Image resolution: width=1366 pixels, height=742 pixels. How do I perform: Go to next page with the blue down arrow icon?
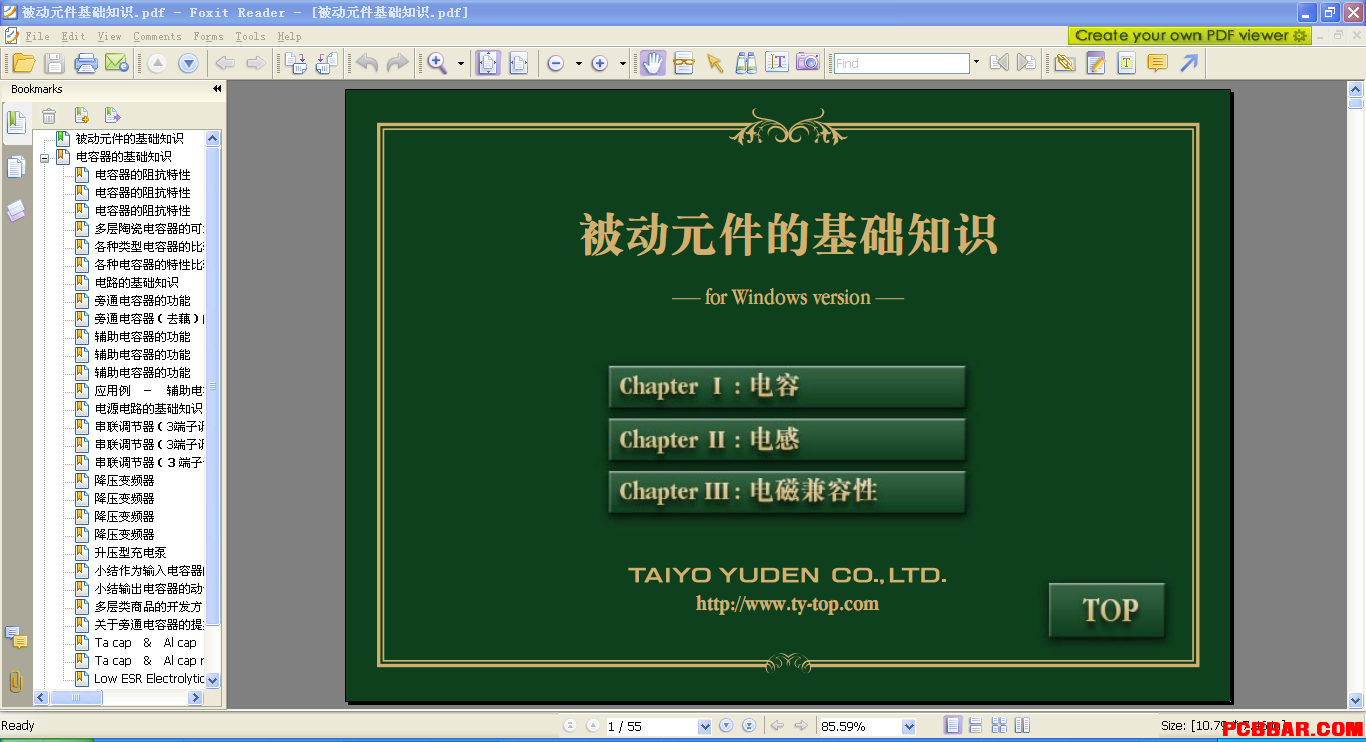[x=188, y=63]
